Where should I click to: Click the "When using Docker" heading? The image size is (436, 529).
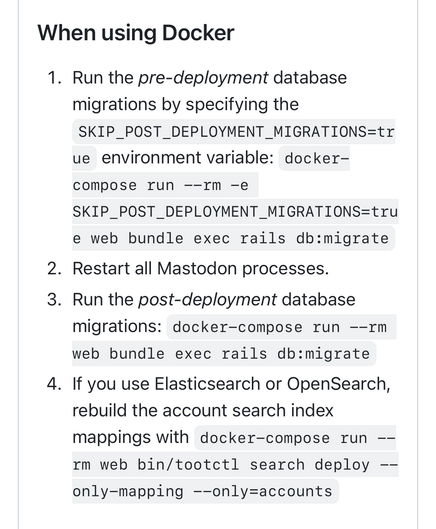coord(136,33)
